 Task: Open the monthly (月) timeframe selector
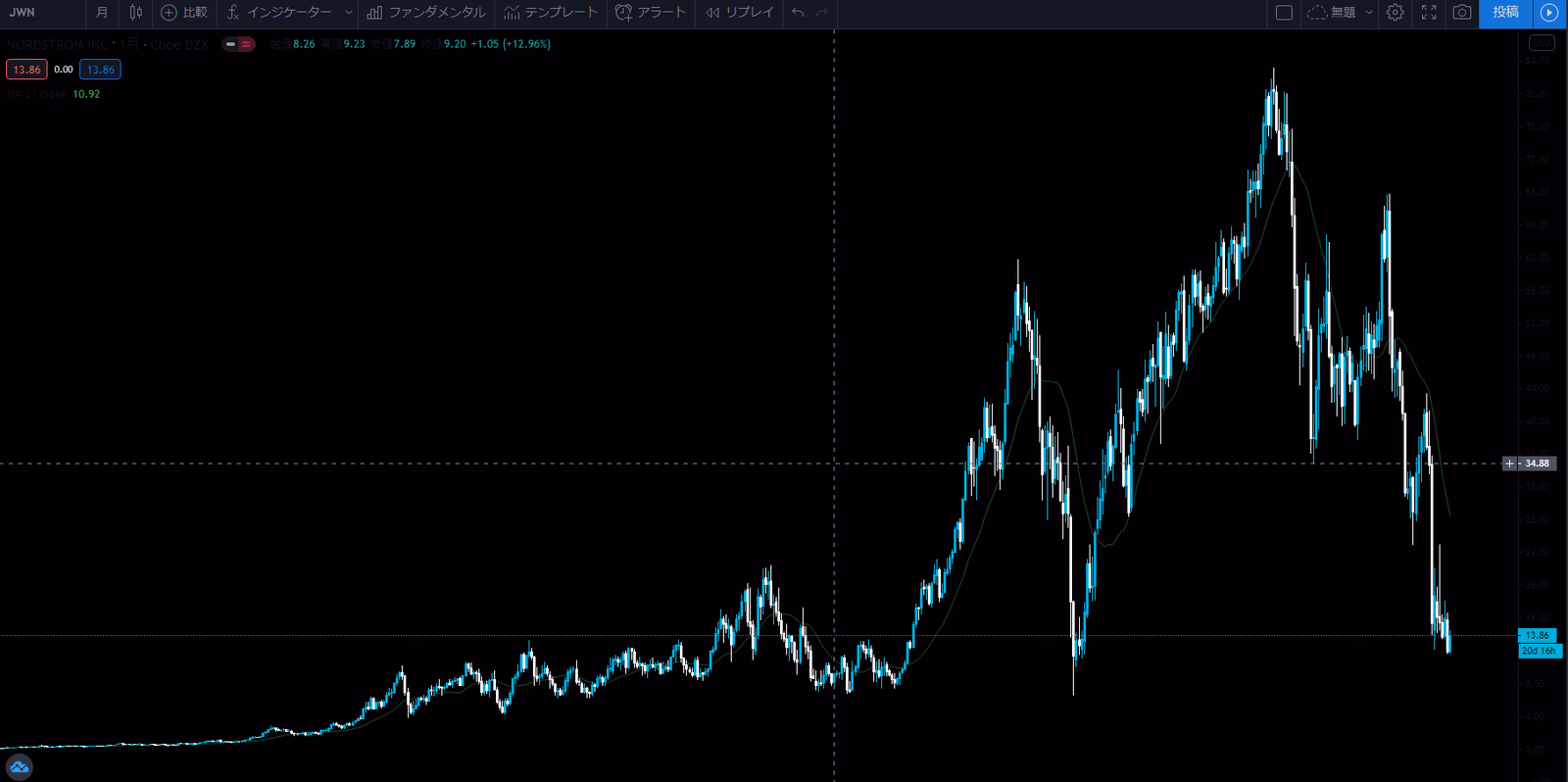[102, 13]
